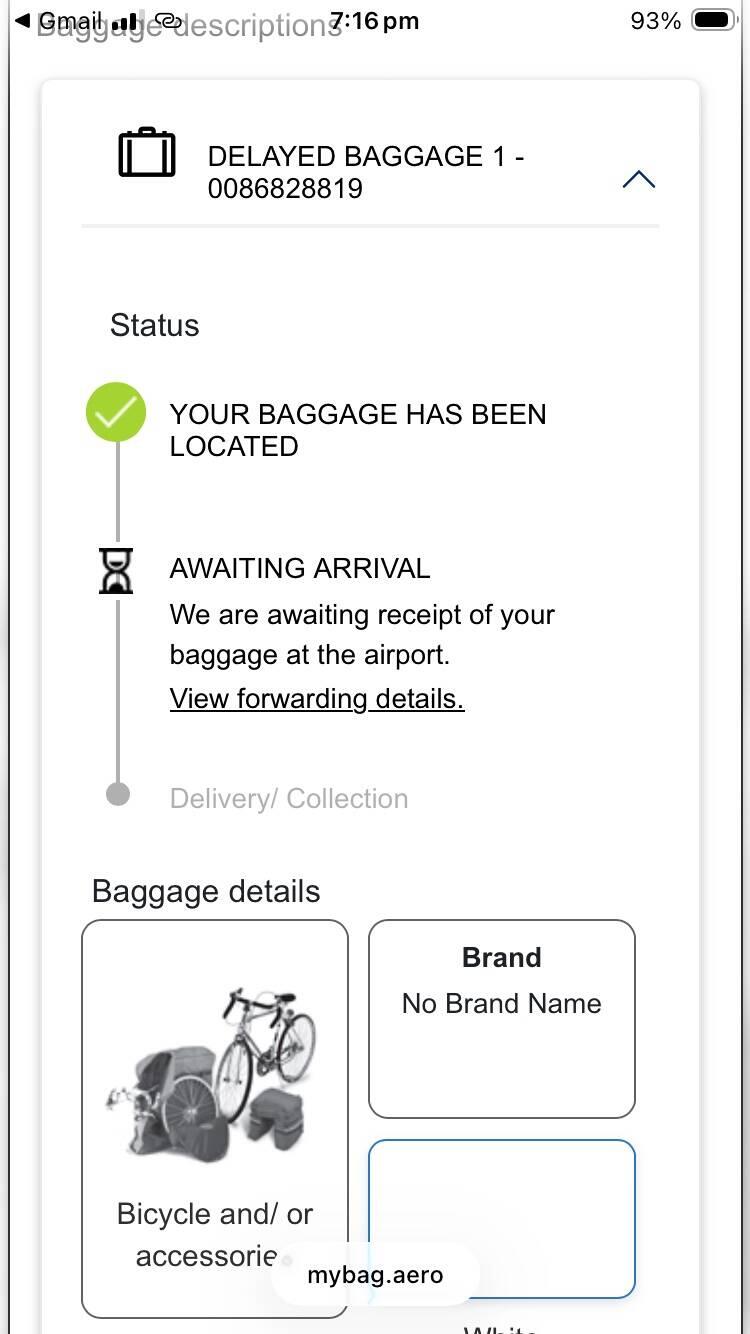The height and width of the screenshot is (1334, 750).
Task: Select the Brand No Brand Name card
Action: [501, 1018]
